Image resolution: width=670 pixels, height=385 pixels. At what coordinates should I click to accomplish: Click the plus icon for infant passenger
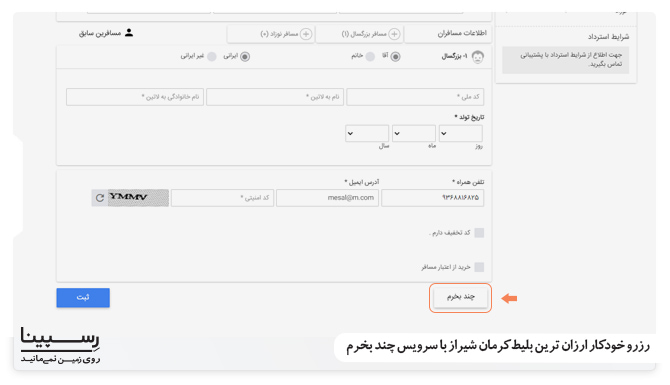click(x=306, y=34)
